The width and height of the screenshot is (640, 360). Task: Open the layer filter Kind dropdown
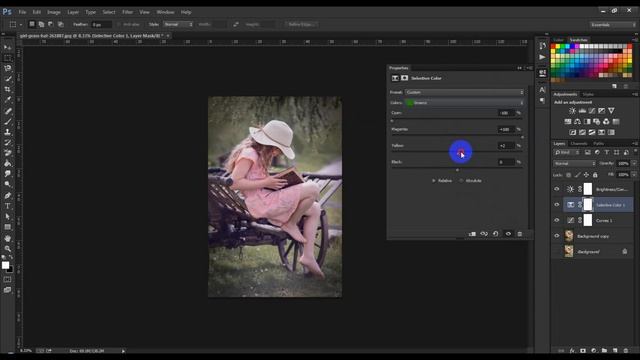(x=567, y=152)
